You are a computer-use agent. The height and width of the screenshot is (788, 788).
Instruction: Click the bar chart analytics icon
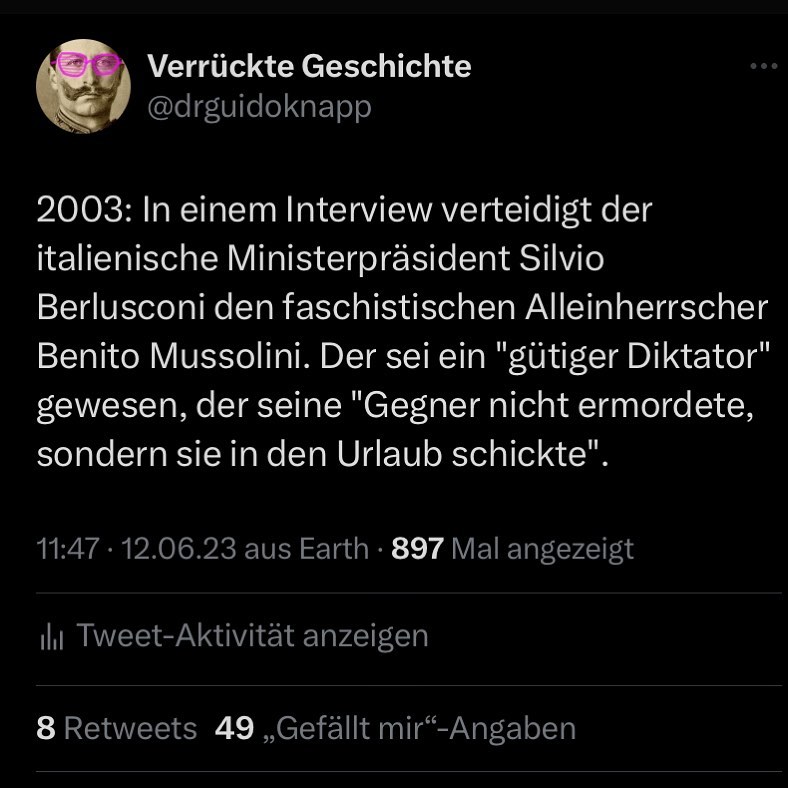tap(50, 637)
